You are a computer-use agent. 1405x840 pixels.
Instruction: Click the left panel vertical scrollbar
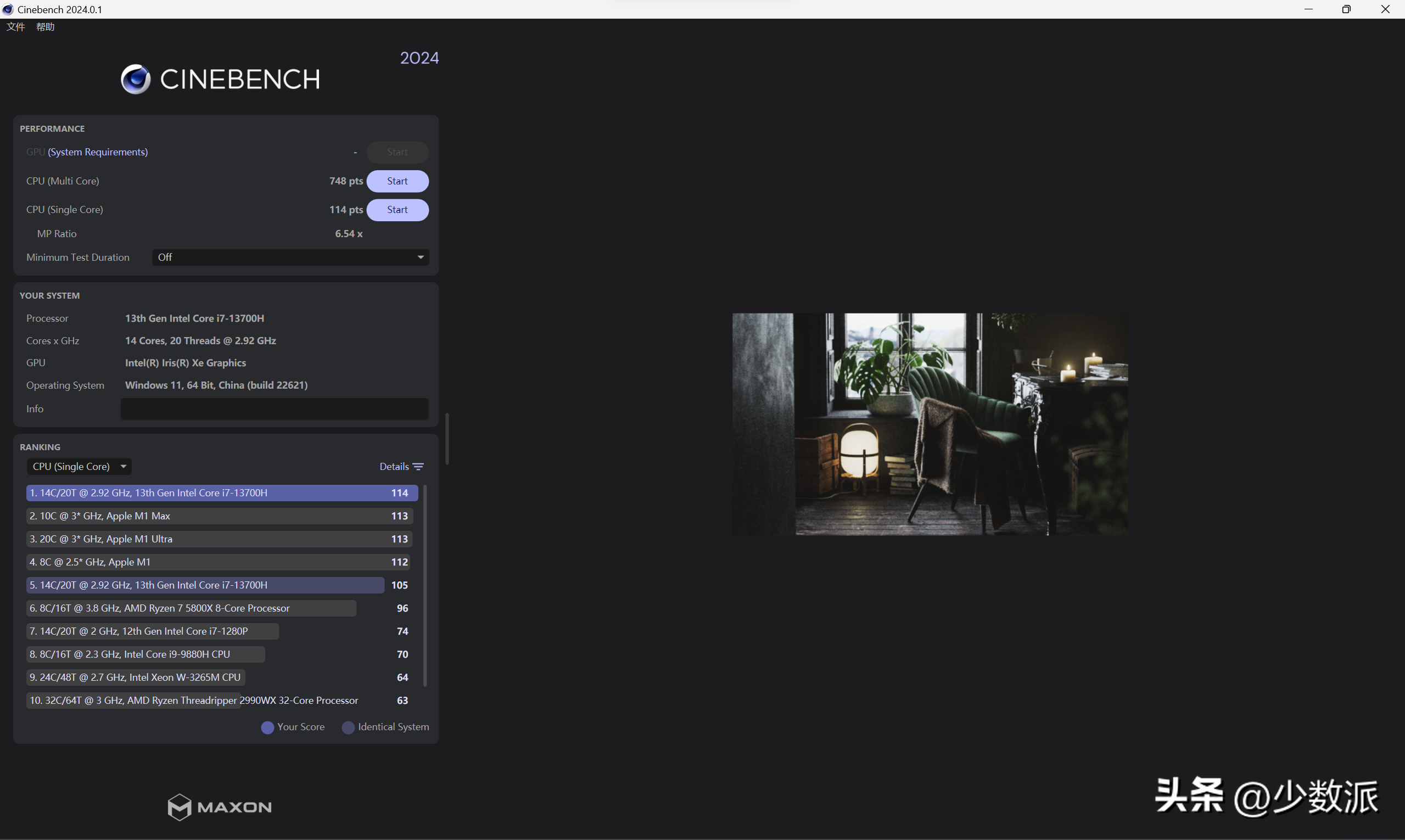point(447,439)
